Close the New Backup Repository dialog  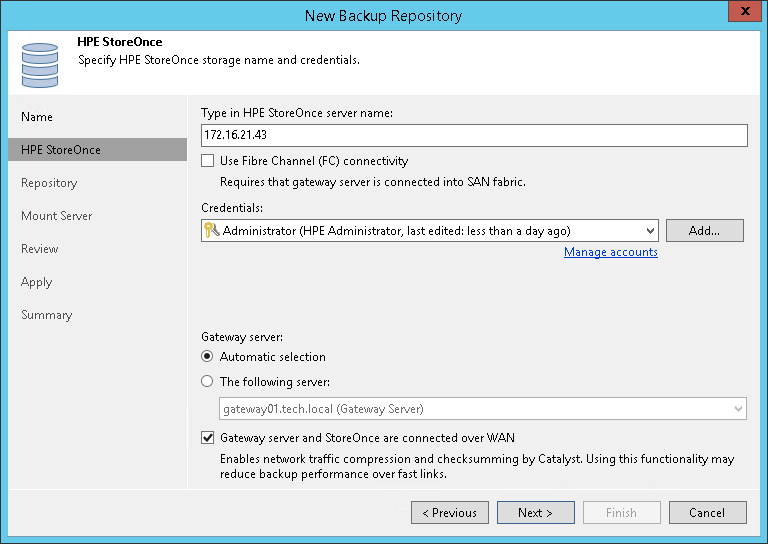[x=741, y=15]
